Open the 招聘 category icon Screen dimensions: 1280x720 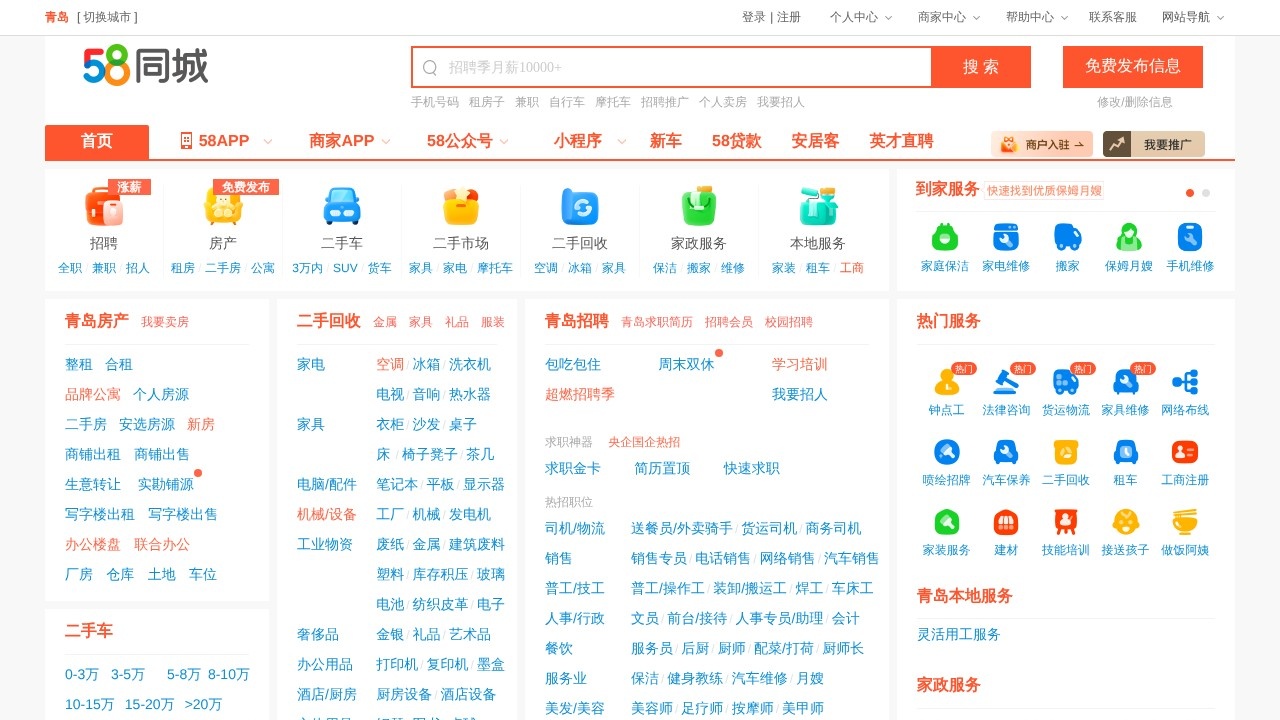tap(104, 207)
